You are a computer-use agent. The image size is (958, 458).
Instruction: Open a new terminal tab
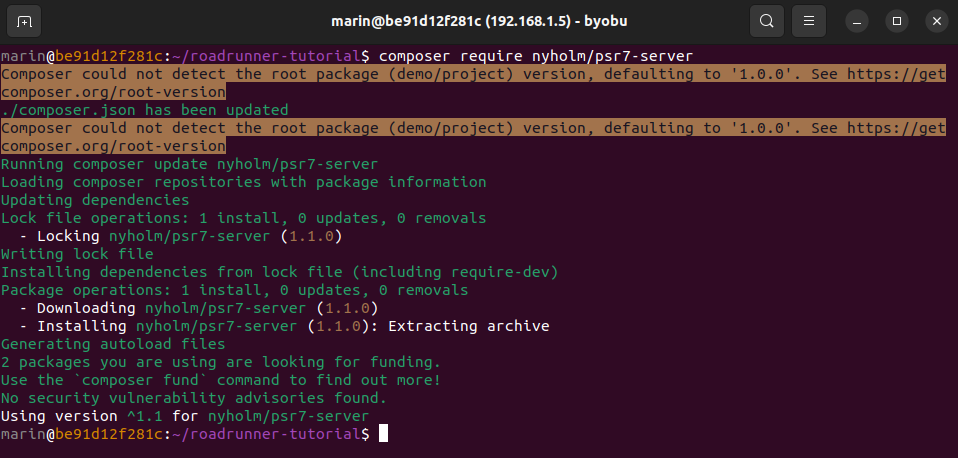(24, 21)
